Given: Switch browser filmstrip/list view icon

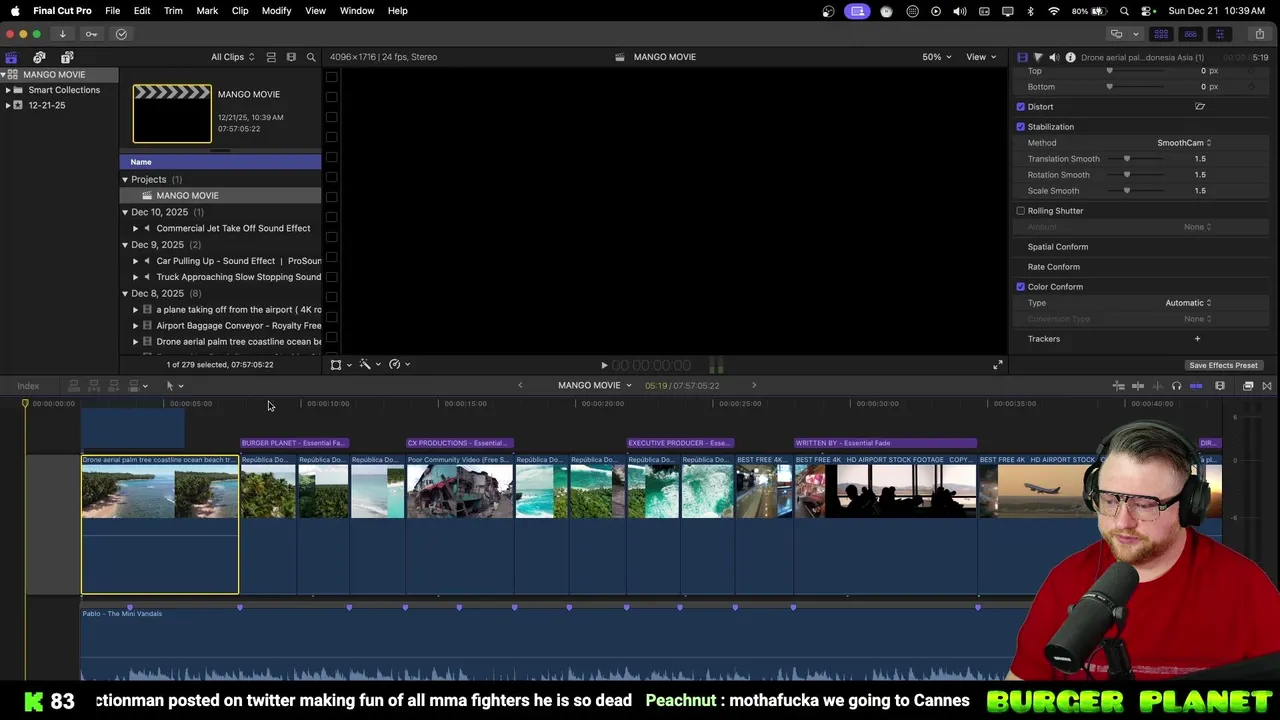Looking at the screenshot, I should pyautogui.click(x=291, y=57).
